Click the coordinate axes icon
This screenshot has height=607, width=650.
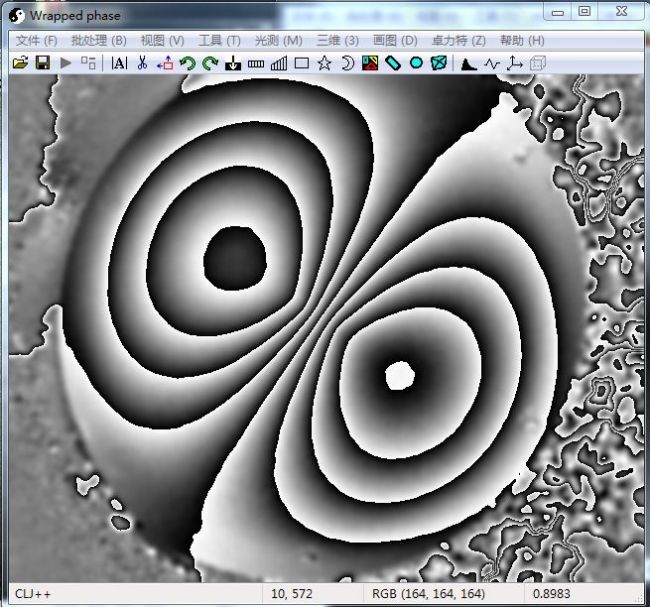(x=514, y=63)
